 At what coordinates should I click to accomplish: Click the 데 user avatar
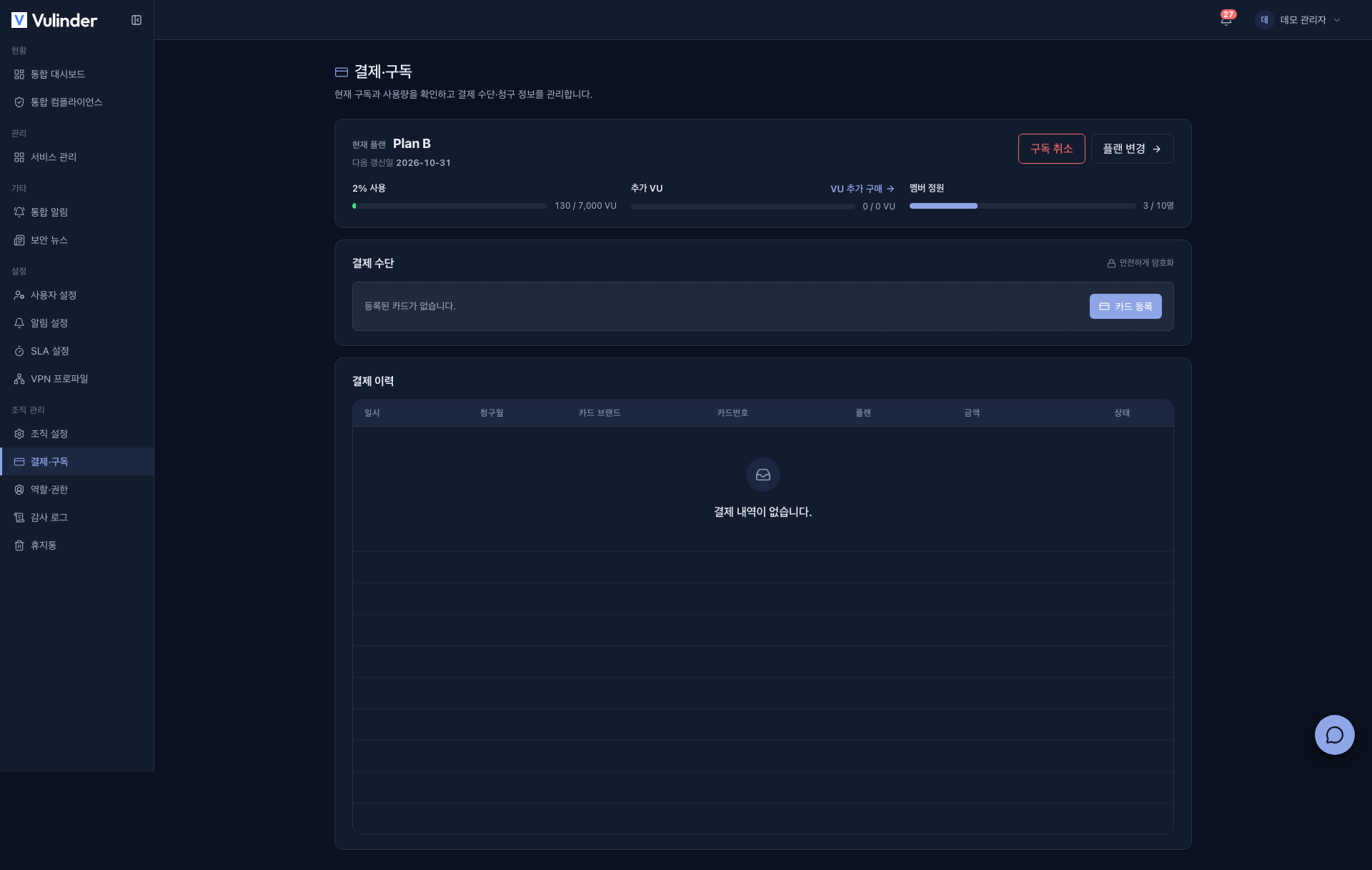(1264, 20)
